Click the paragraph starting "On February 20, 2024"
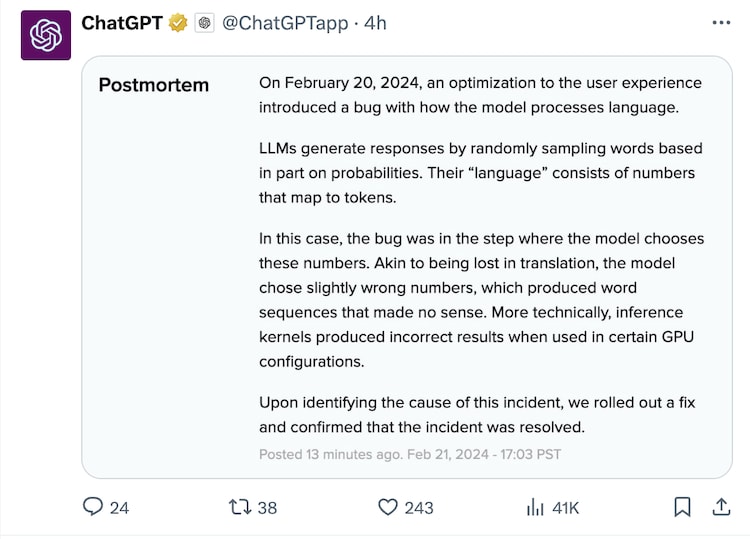This screenshot has height=539, width=750. (x=480, y=94)
